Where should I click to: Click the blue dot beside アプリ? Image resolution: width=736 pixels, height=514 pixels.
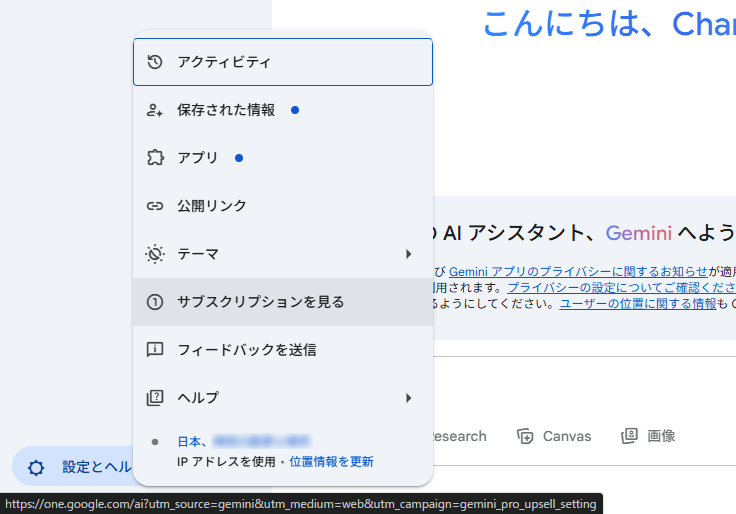[239, 158]
